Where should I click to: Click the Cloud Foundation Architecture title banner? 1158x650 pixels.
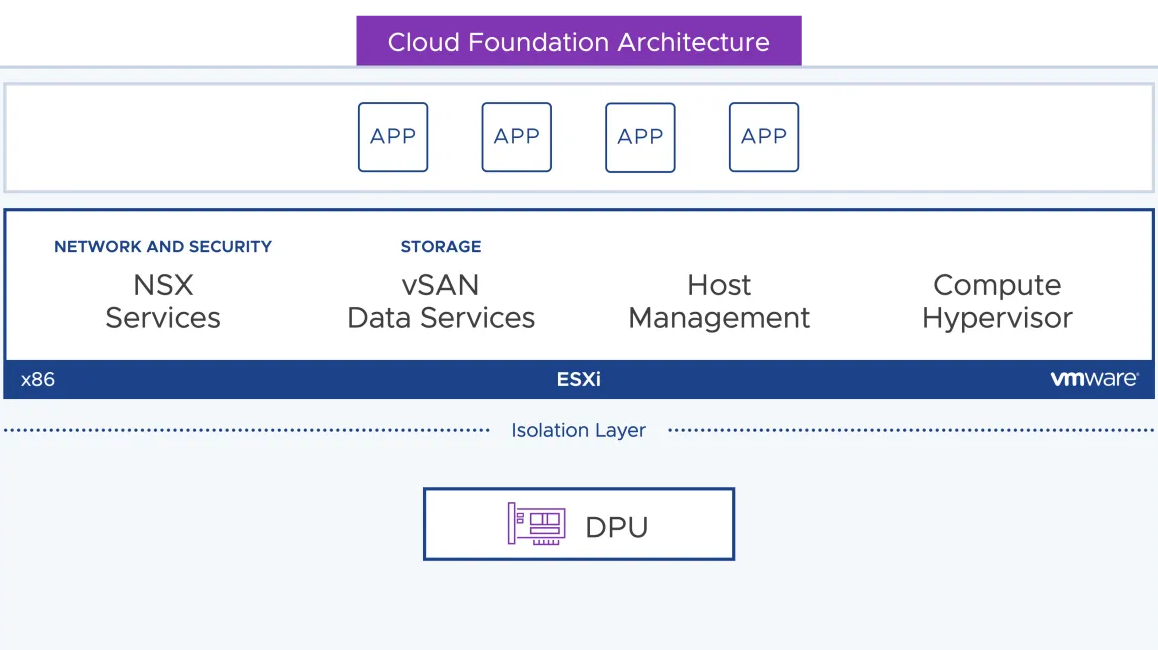579,41
